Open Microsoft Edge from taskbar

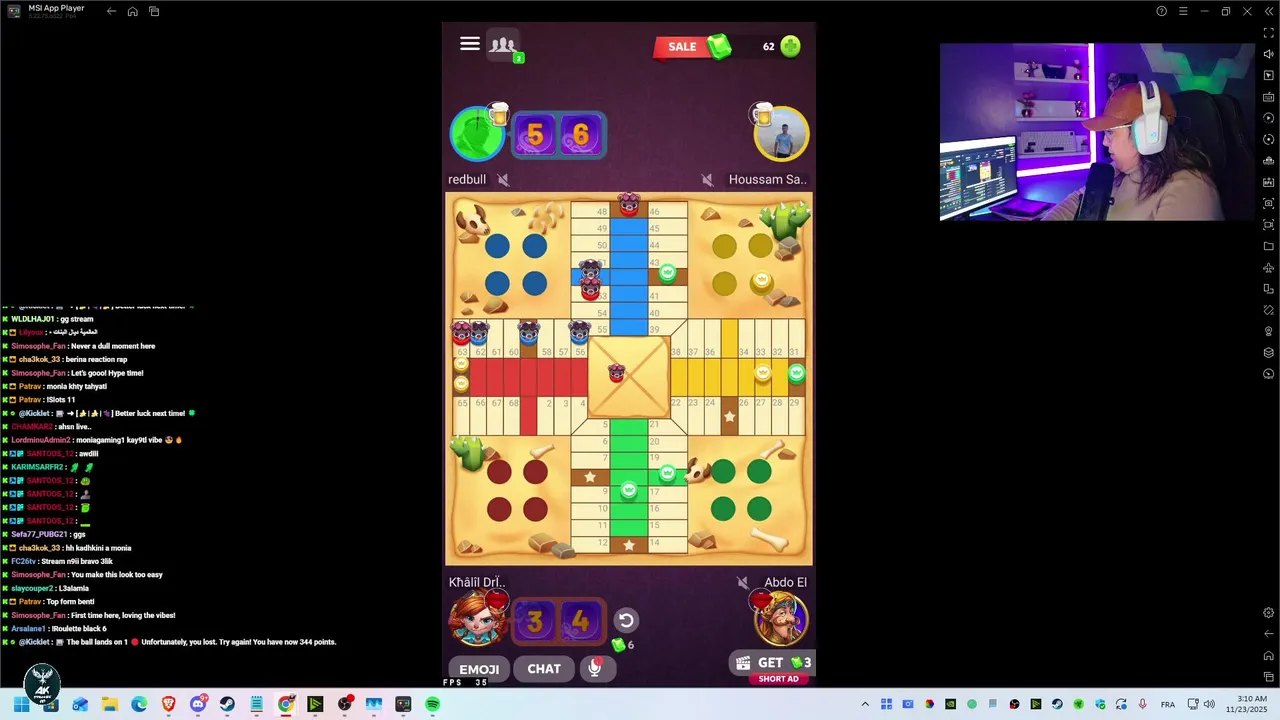(x=138, y=704)
